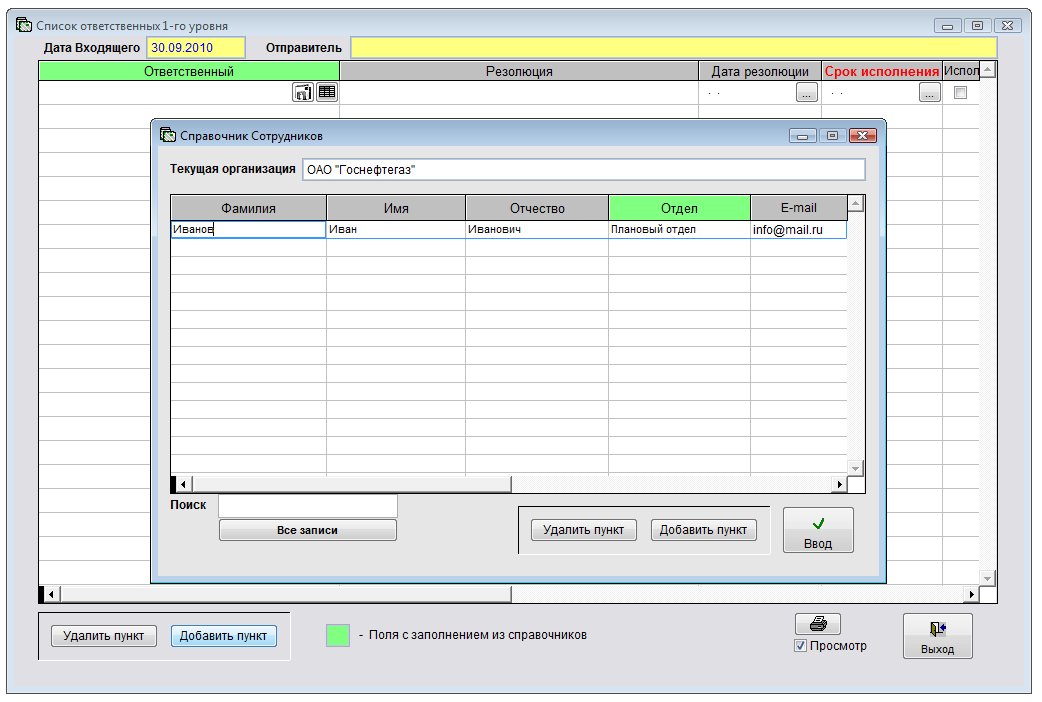Click the employee directory icon in Ответственный cell
The height and width of the screenshot is (702, 1042).
pos(303,92)
